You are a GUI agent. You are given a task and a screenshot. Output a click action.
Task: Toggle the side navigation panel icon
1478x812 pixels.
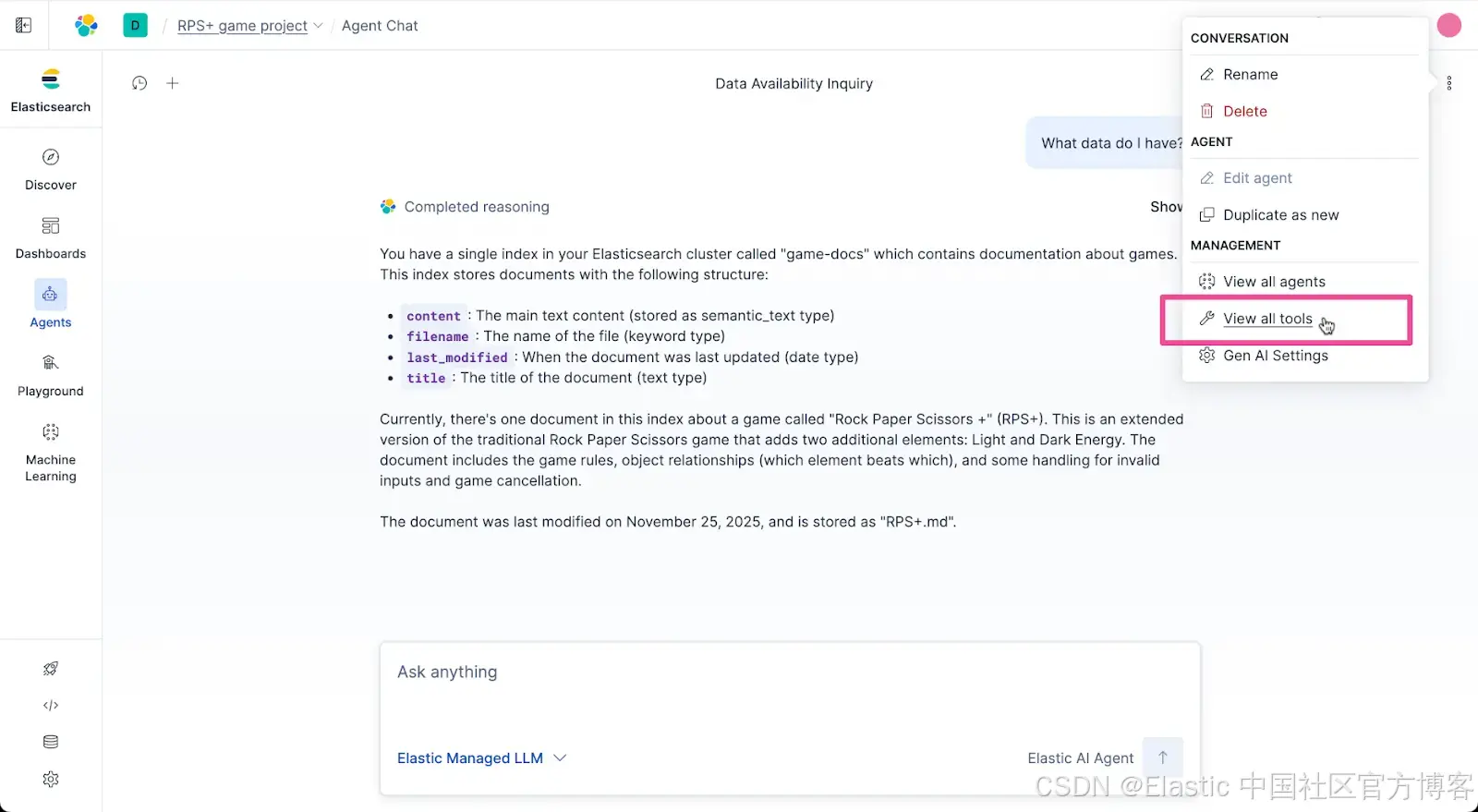click(24, 25)
